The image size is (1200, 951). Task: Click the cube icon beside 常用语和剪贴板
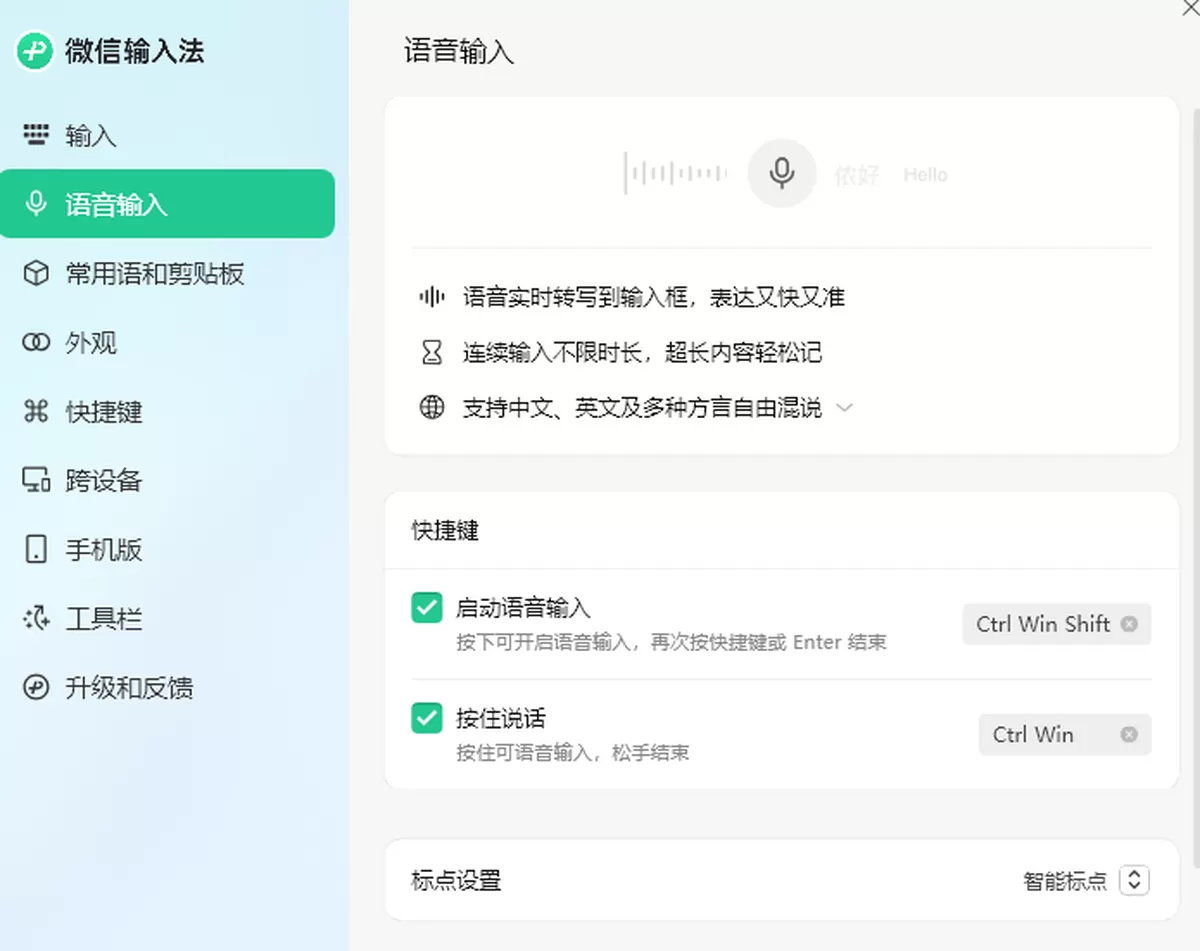36,273
